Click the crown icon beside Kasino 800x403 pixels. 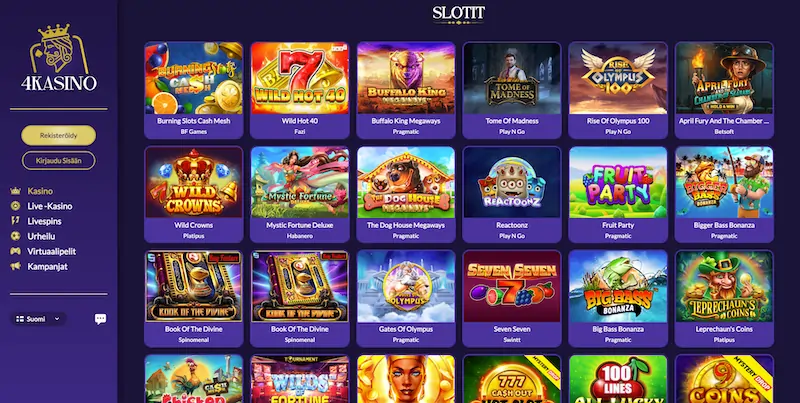click(16, 191)
